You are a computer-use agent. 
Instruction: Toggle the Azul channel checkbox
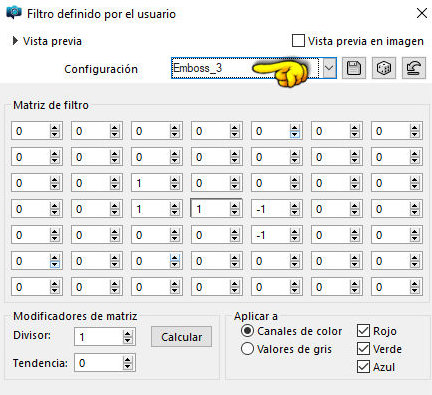coord(363,367)
